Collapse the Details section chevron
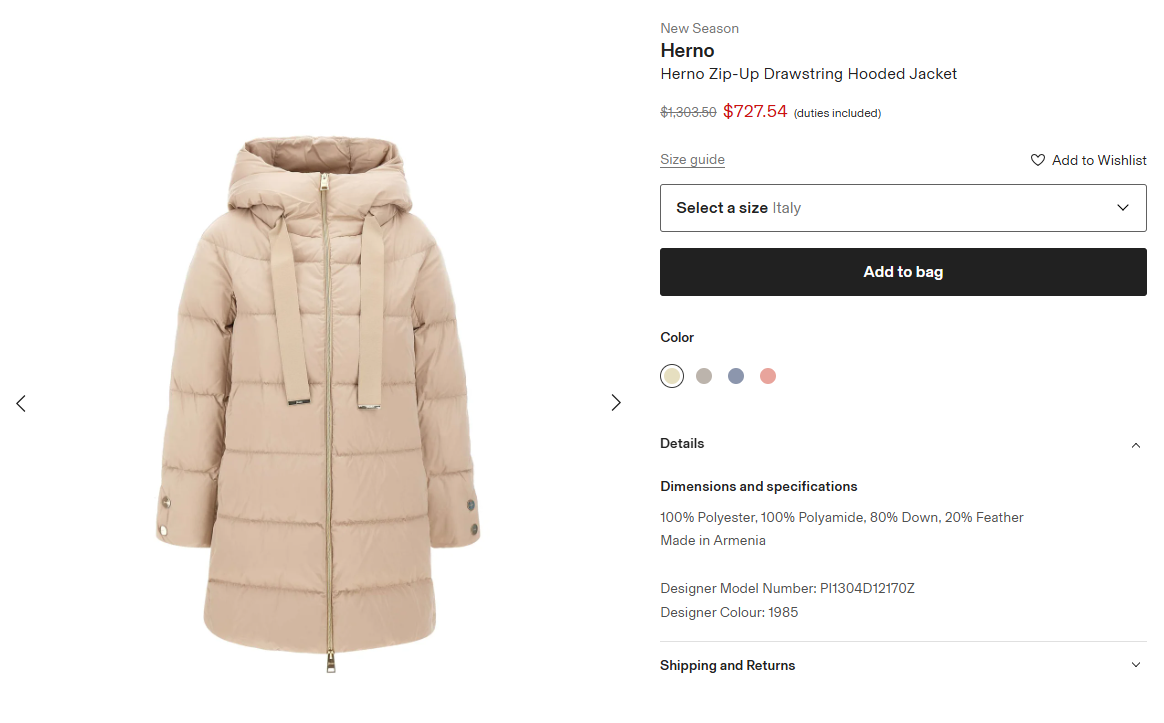 click(1135, 445)
